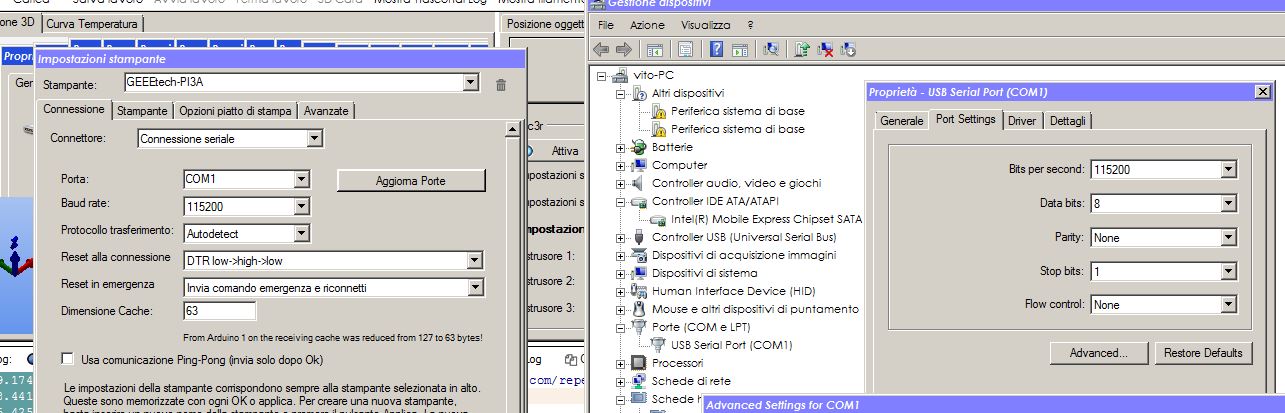Viewport: 1285px width, 413px height.
Task: Click the blue Help question-mark toolbar icon
Action: pyautogui.click(x=717, y=49)
